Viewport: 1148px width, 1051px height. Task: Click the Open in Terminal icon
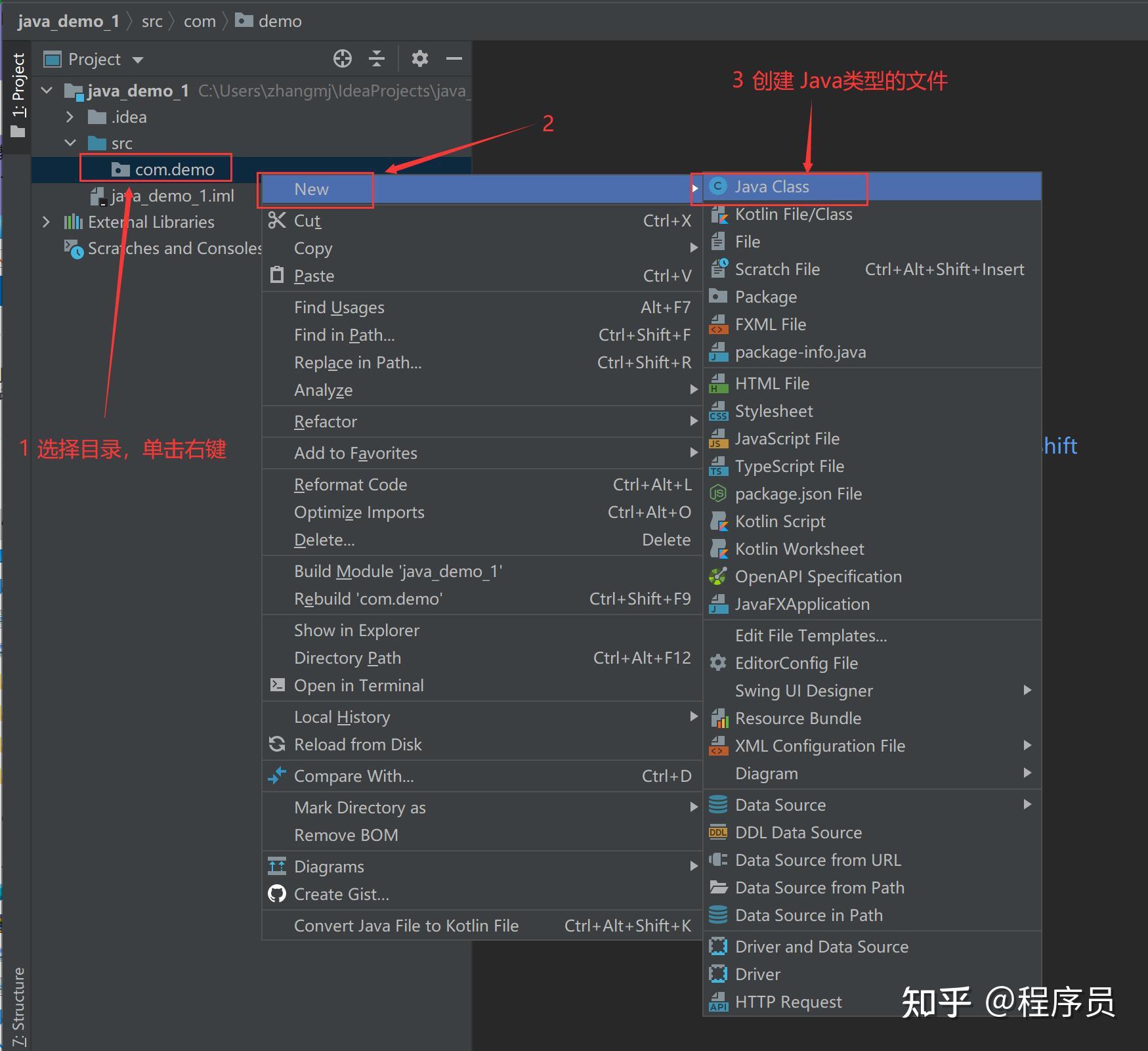(x=277, y=685)
